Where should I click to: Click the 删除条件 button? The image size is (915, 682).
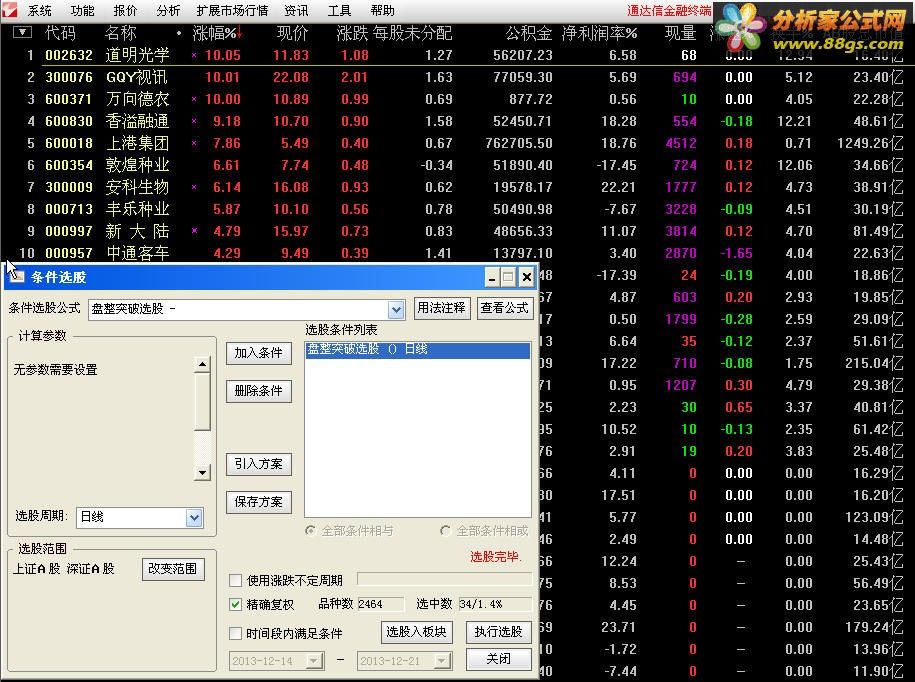point(259,391)
